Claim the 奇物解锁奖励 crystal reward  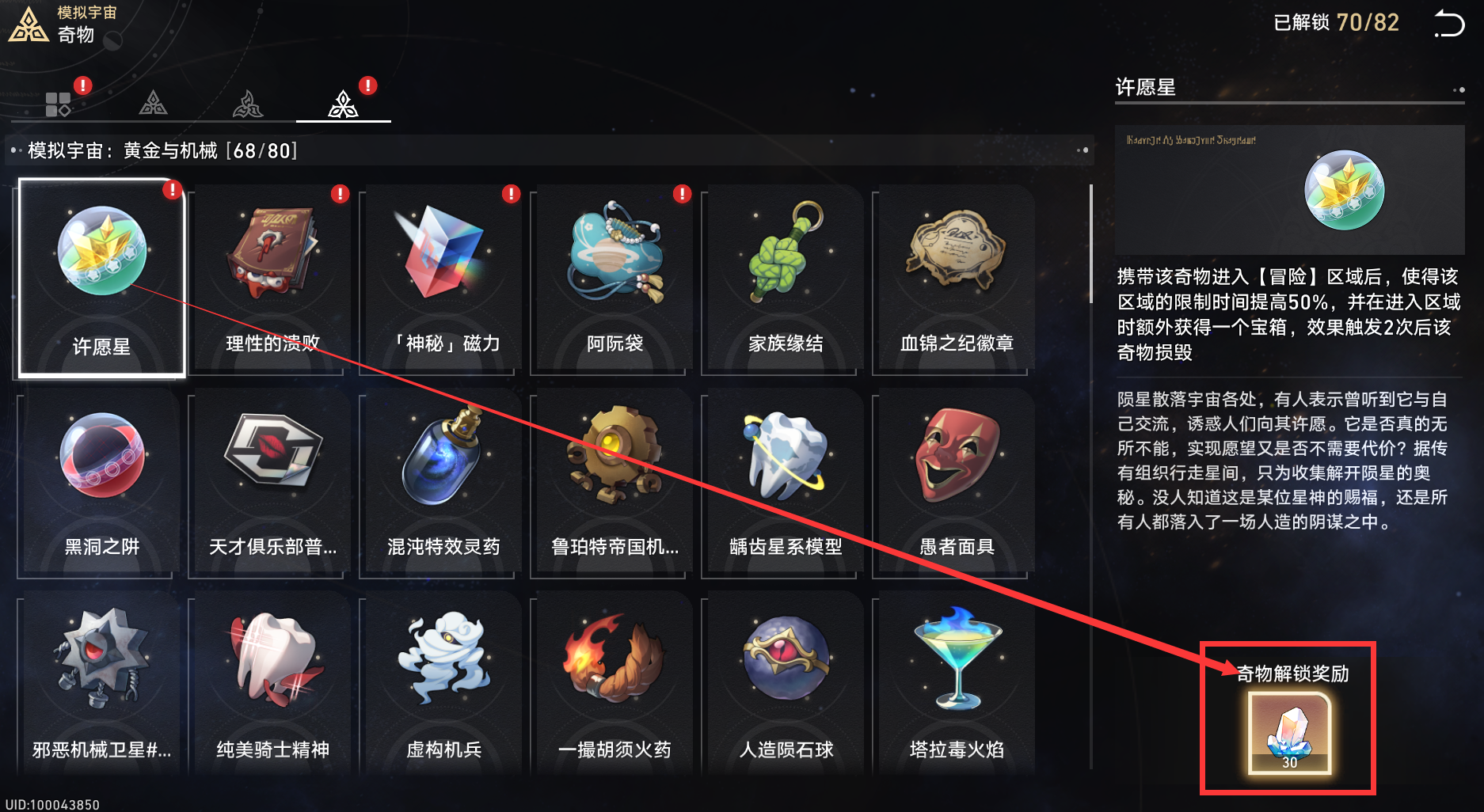click(x=1290, y=733)
